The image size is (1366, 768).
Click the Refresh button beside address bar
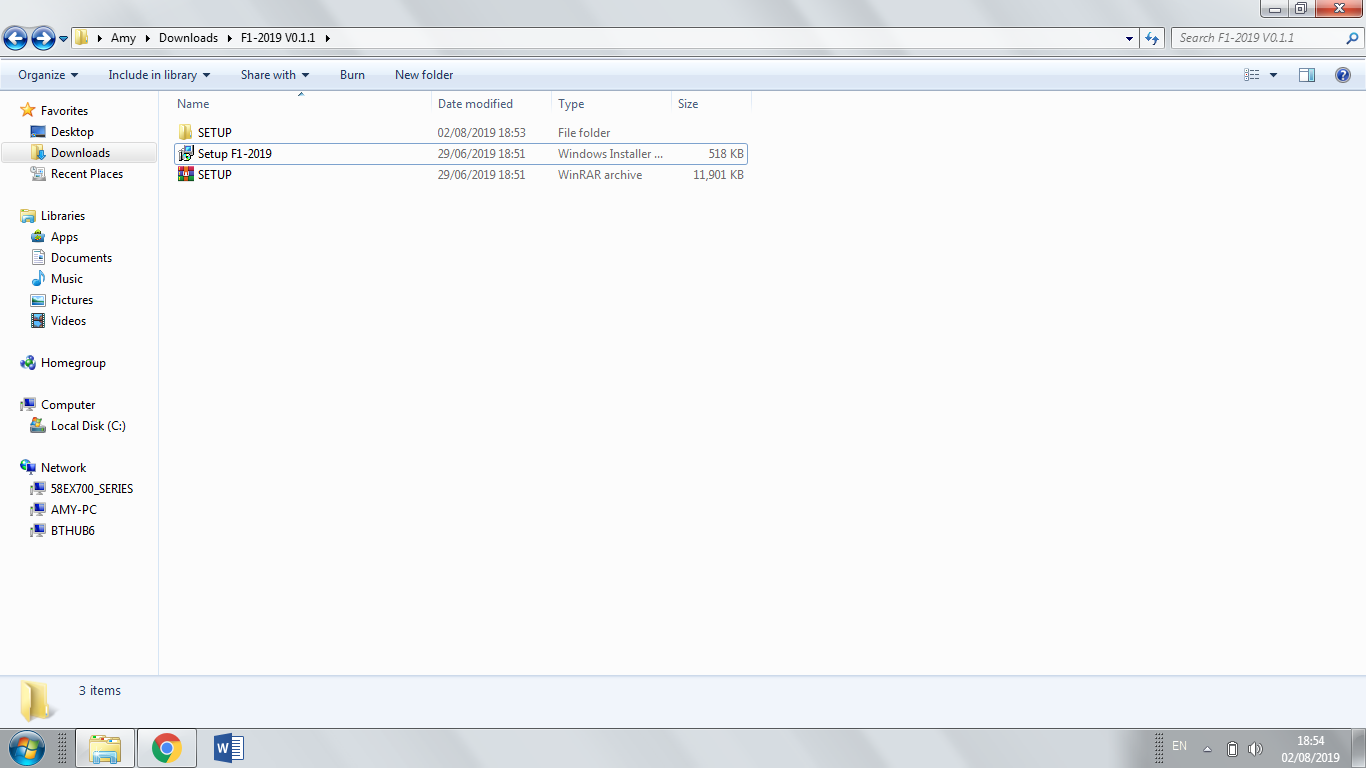click(1152, 38)
